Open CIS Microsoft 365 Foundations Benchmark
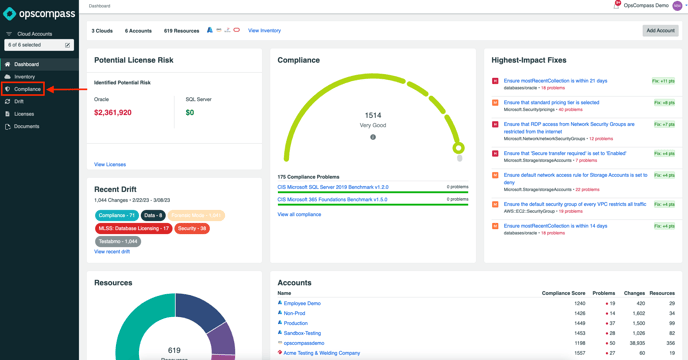This screenshot has width=688, height=360. [332, 199]
